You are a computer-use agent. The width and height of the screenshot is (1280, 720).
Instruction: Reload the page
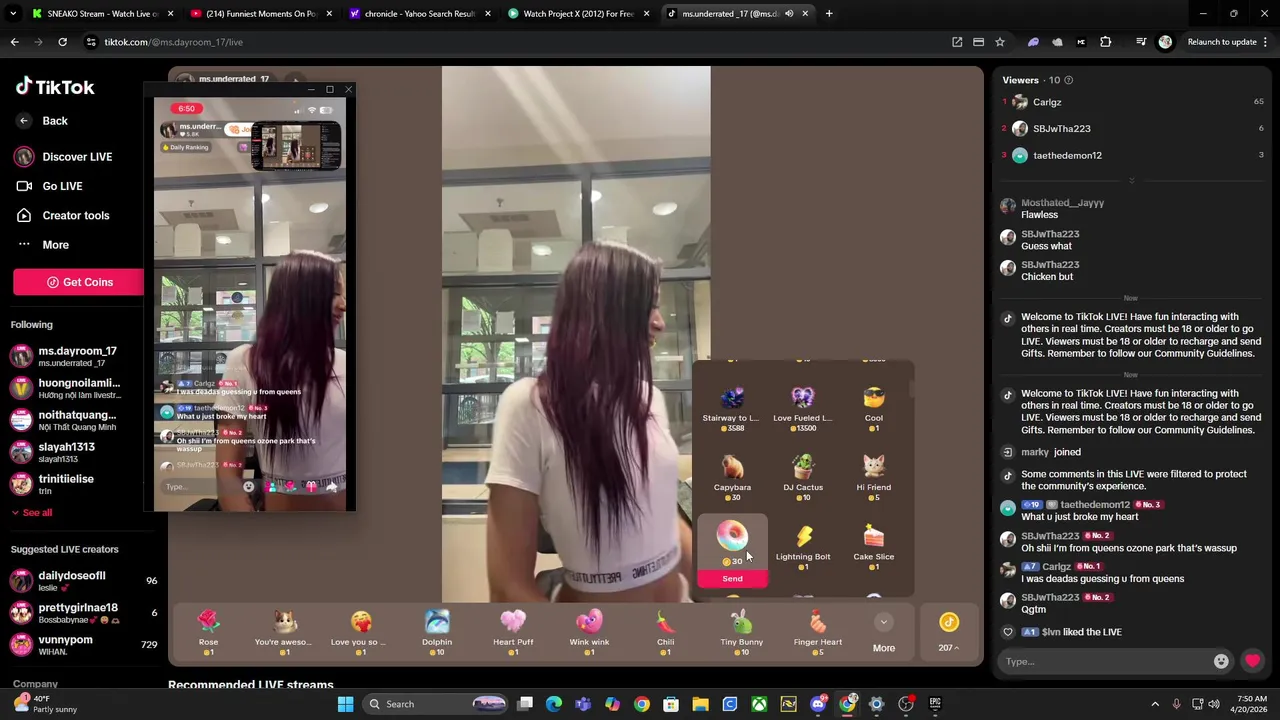(62, 42)
